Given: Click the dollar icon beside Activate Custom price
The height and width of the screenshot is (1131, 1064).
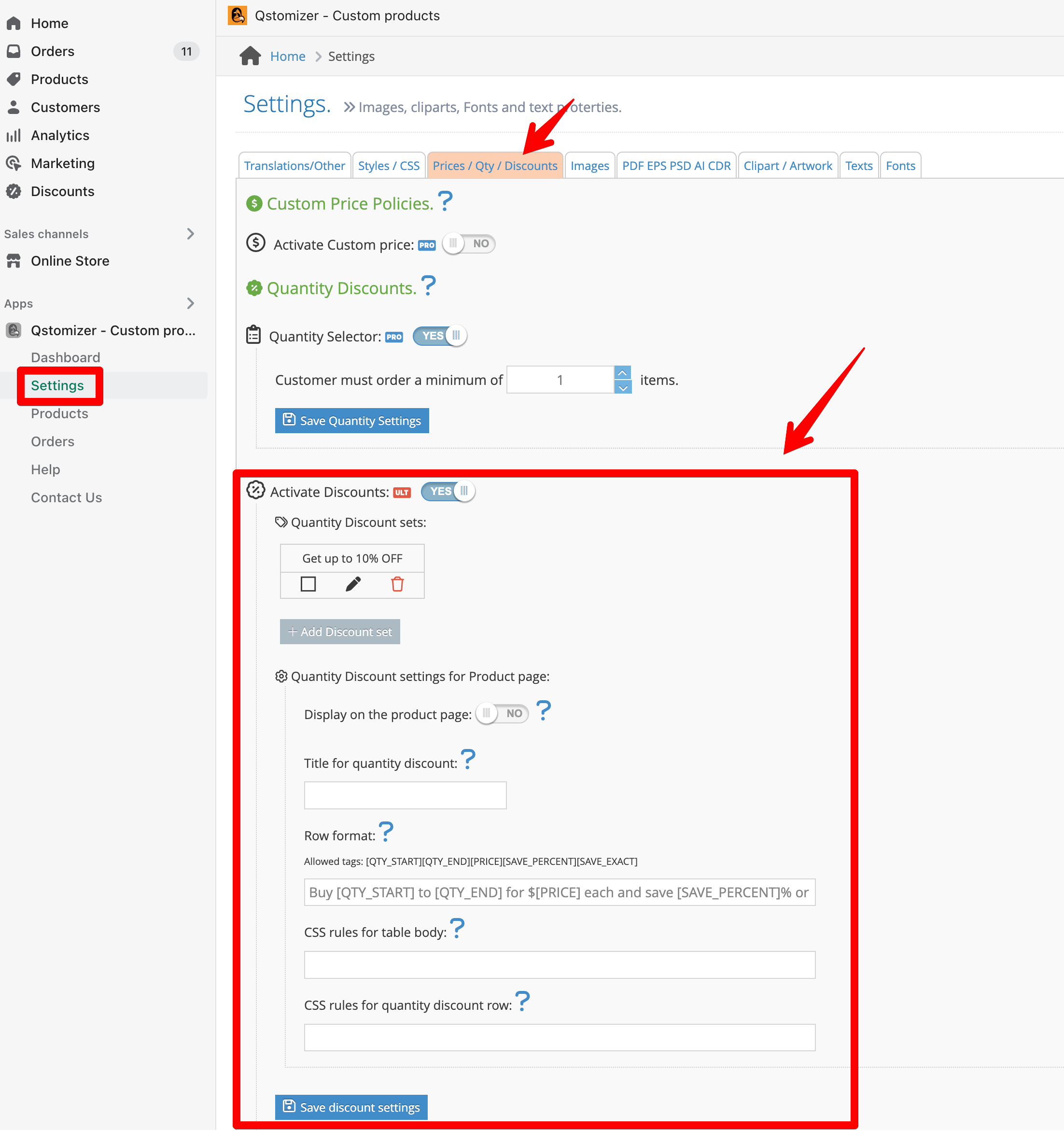Looking at the screenshot, I should click(x=255, y=243).
